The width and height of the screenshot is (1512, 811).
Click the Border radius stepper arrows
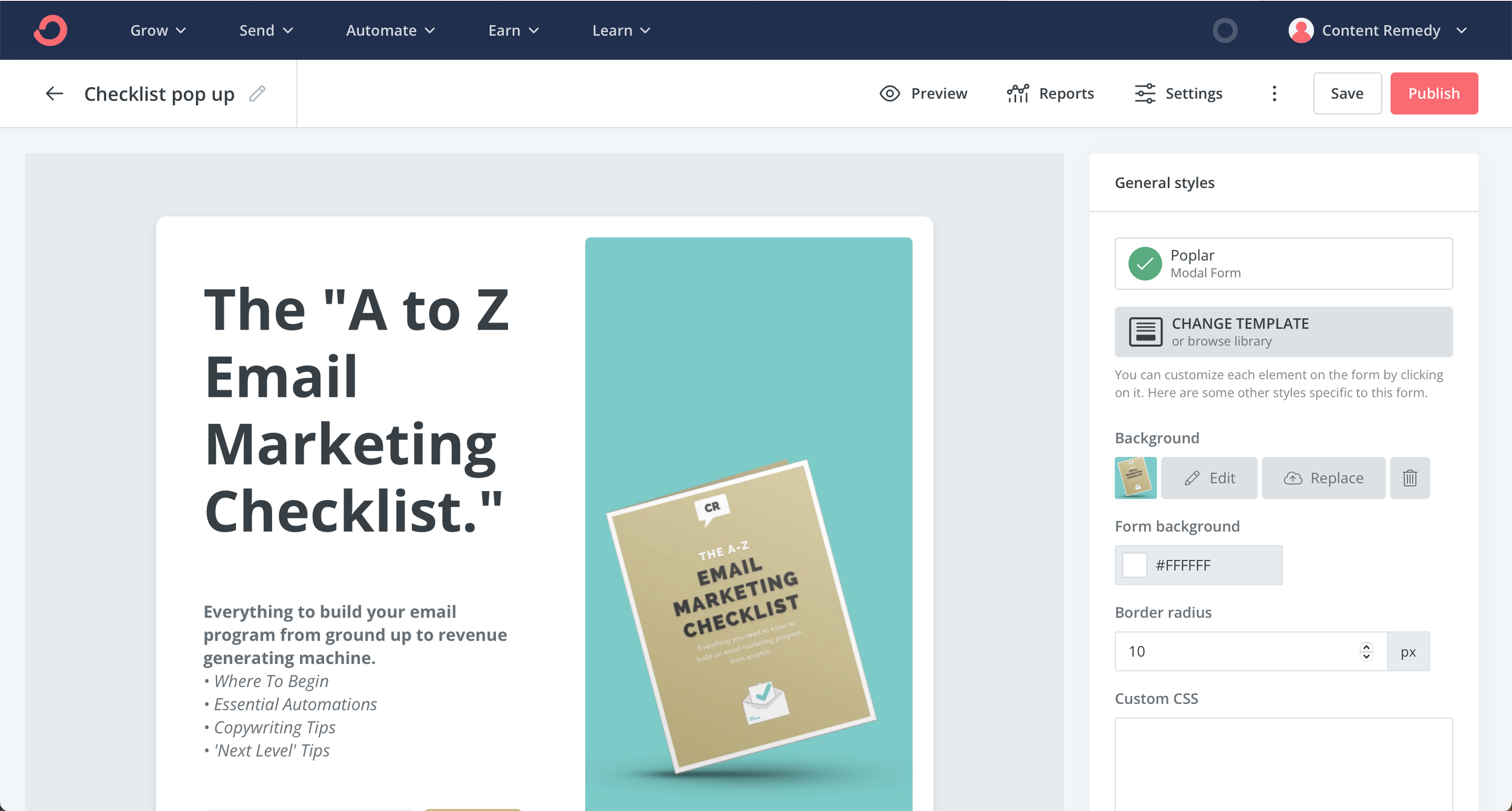1366,651
